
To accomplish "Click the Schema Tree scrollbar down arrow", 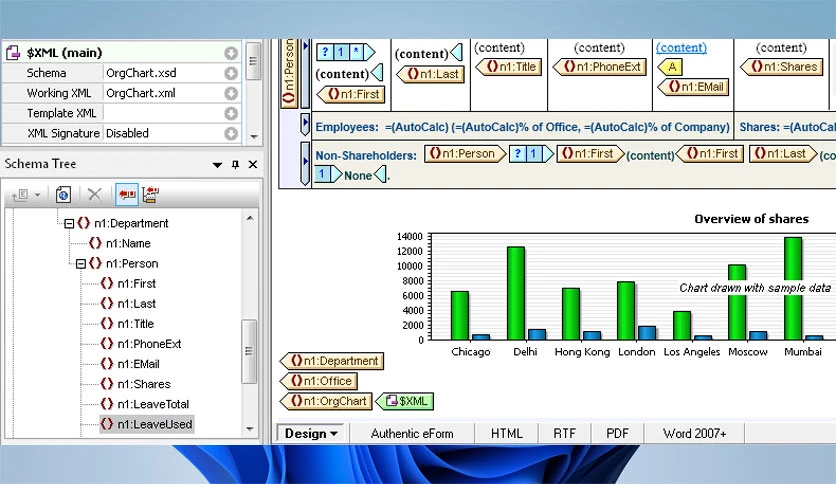I will (250, 429).
